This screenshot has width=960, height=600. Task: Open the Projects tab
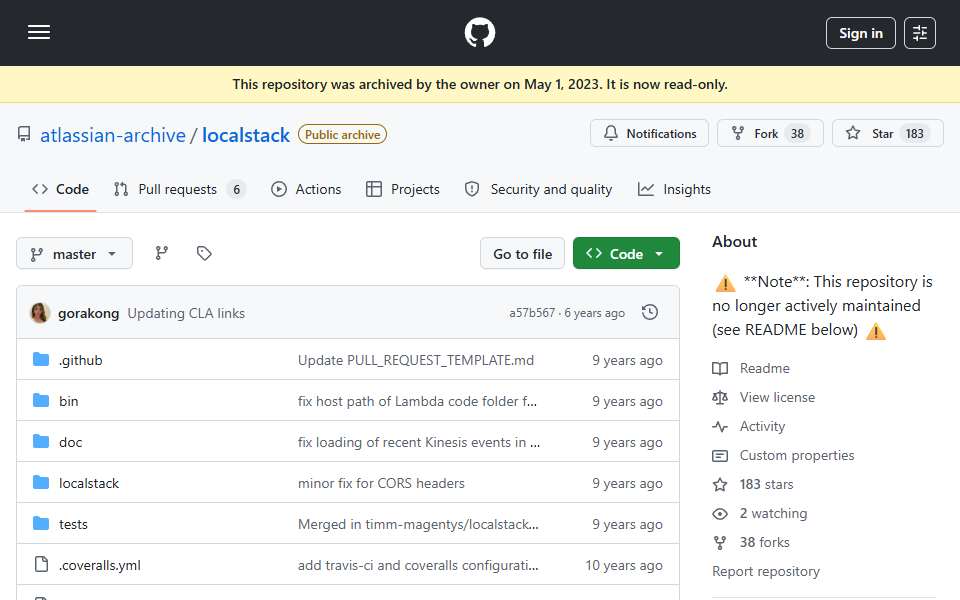coord(403,189)
